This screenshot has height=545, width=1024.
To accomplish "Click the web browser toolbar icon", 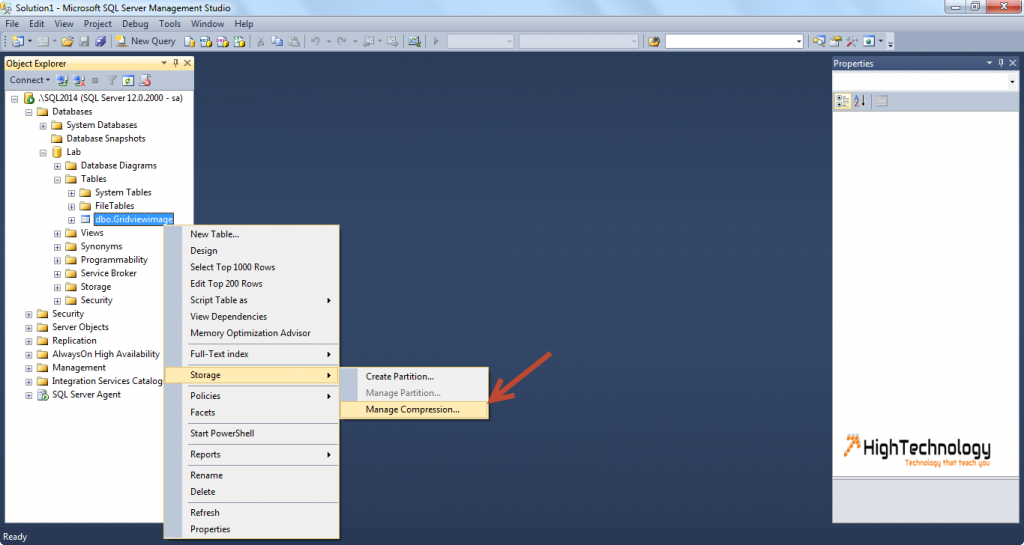I will (869, 41).
